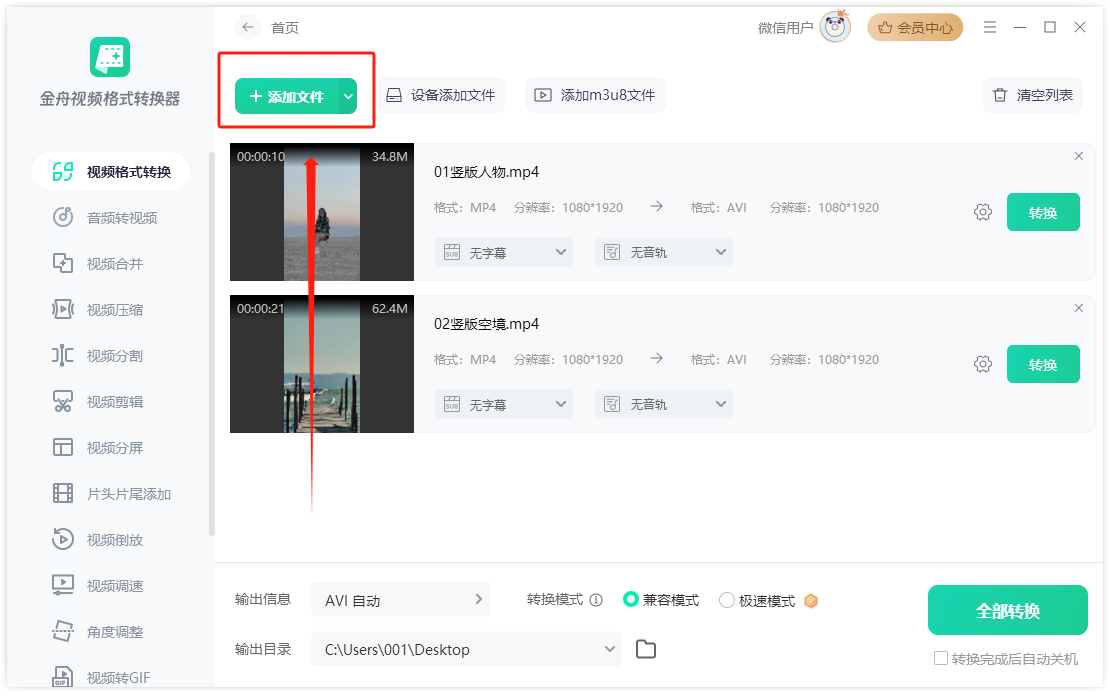Open the 无音轨 dropdown for 02竖版空境.mp4
Viewport: 1110px width, 694px height.
pyautogui.click(x=663, y=404)
